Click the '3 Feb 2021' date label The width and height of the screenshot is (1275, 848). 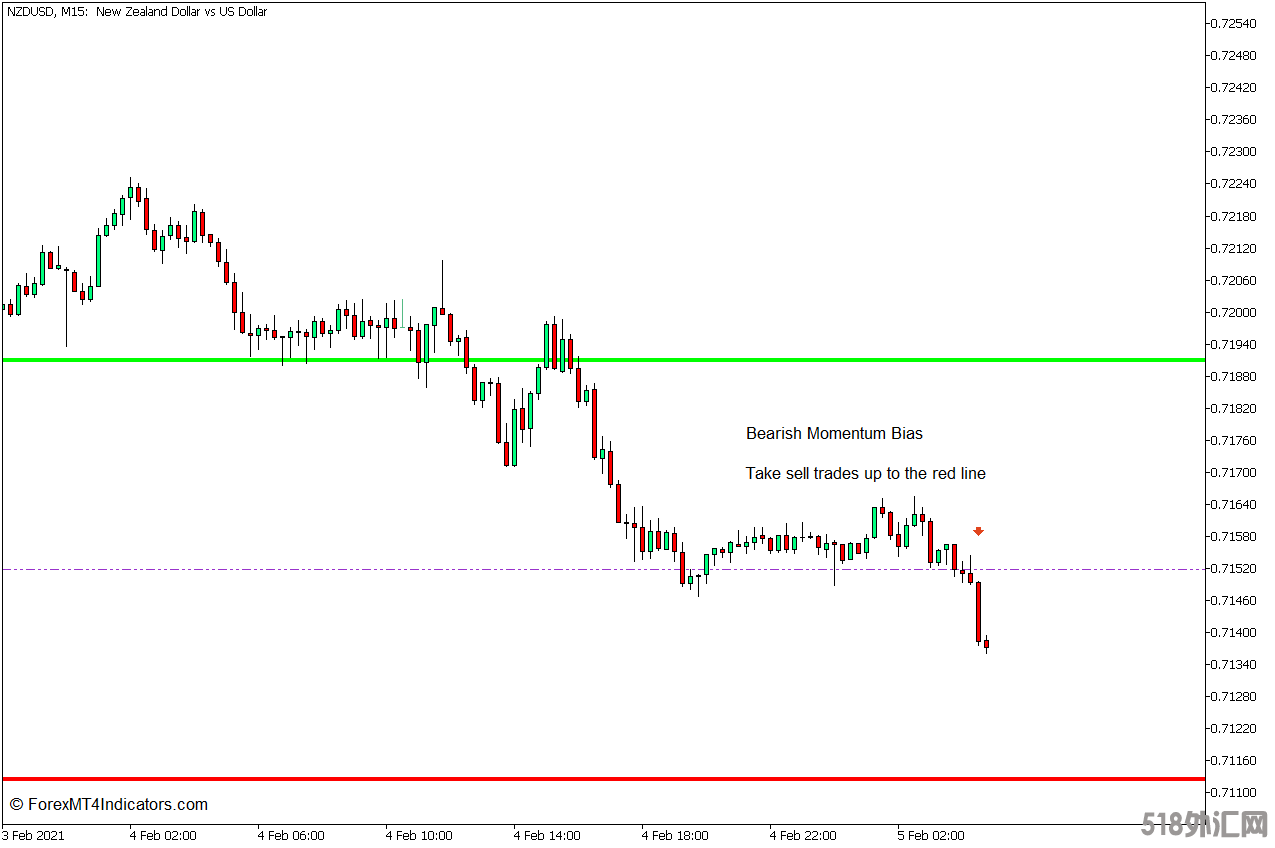coord(34,836)
